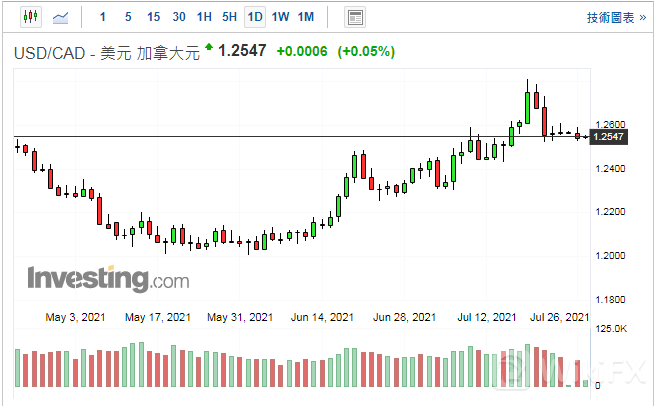Set chart interval to 5H
The width and height of the screenshot is (657, 406).
click(229, 17)
